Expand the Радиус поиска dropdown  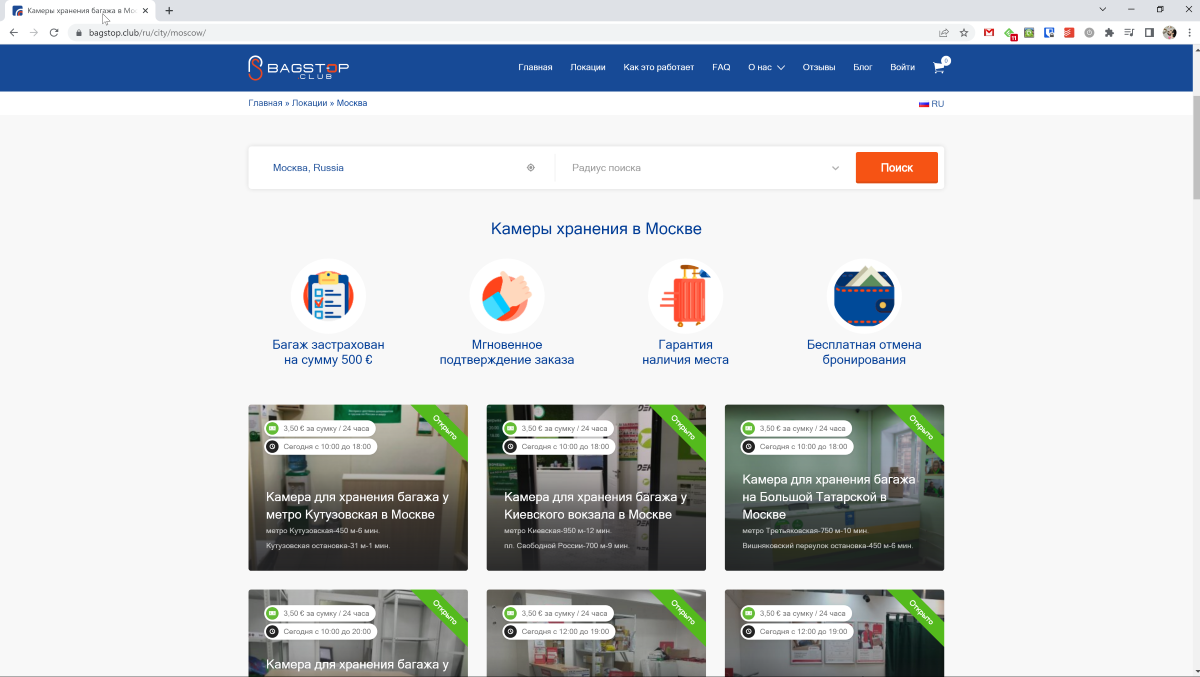click(x=706, y=168)
